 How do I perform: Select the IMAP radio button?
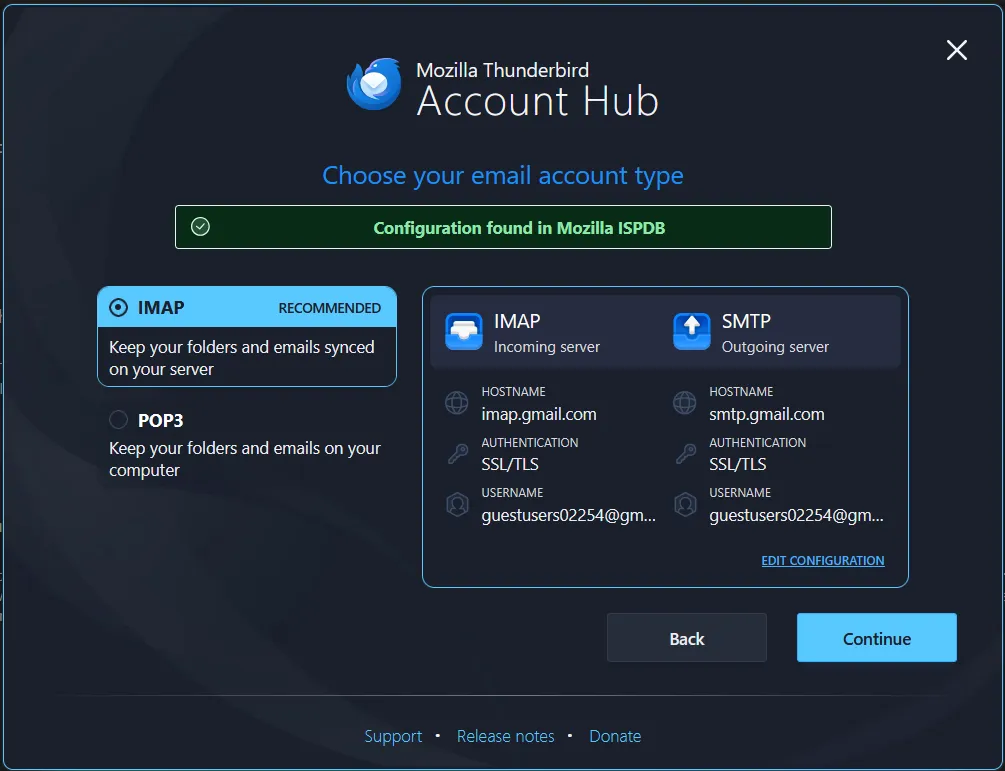[x=119, y=308]
